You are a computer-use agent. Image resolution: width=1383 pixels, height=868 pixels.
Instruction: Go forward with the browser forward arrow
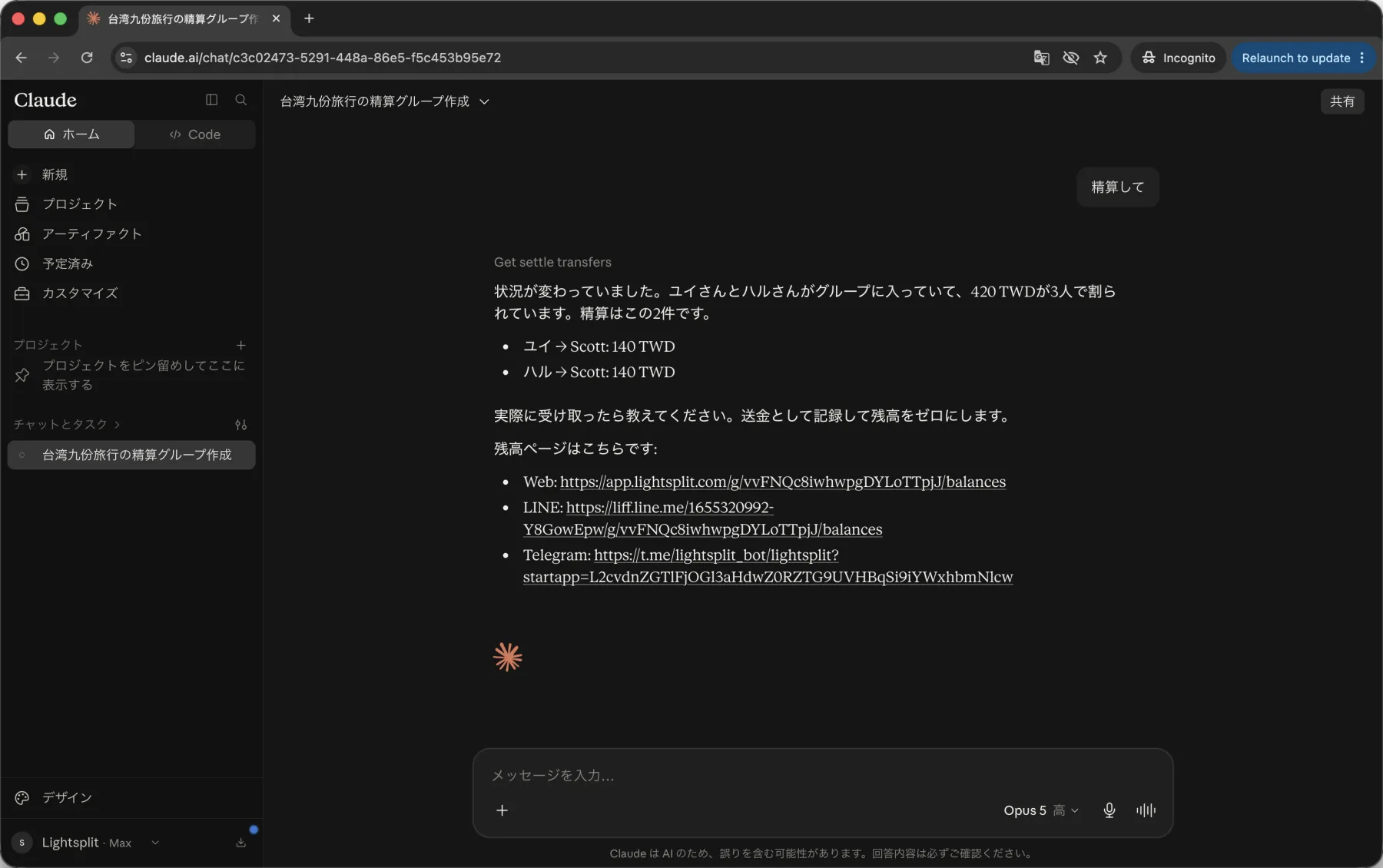pyautogui.click(x=54, y=58)
